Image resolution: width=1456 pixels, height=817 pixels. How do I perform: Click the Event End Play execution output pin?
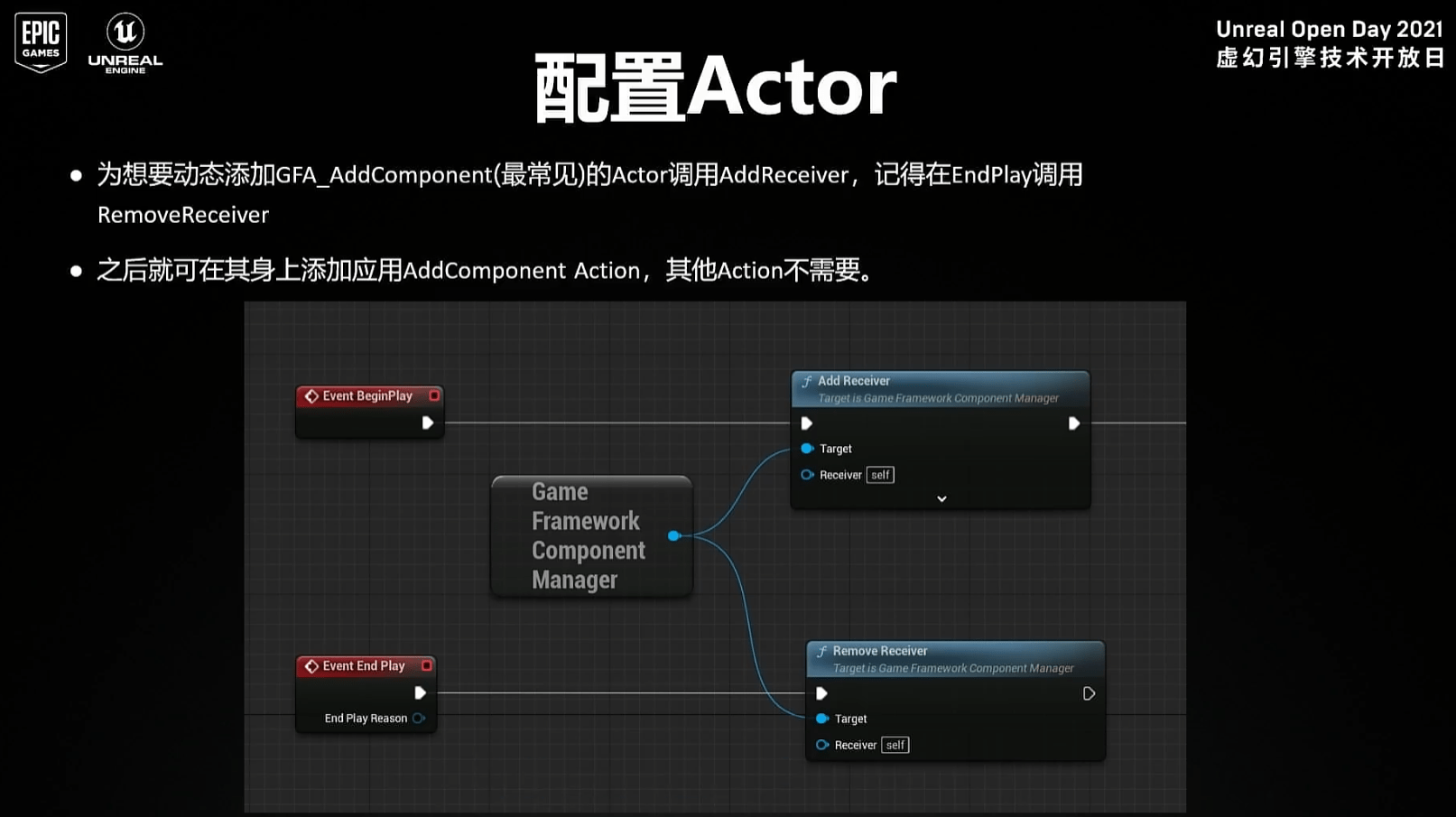click(x=420, y=692)
